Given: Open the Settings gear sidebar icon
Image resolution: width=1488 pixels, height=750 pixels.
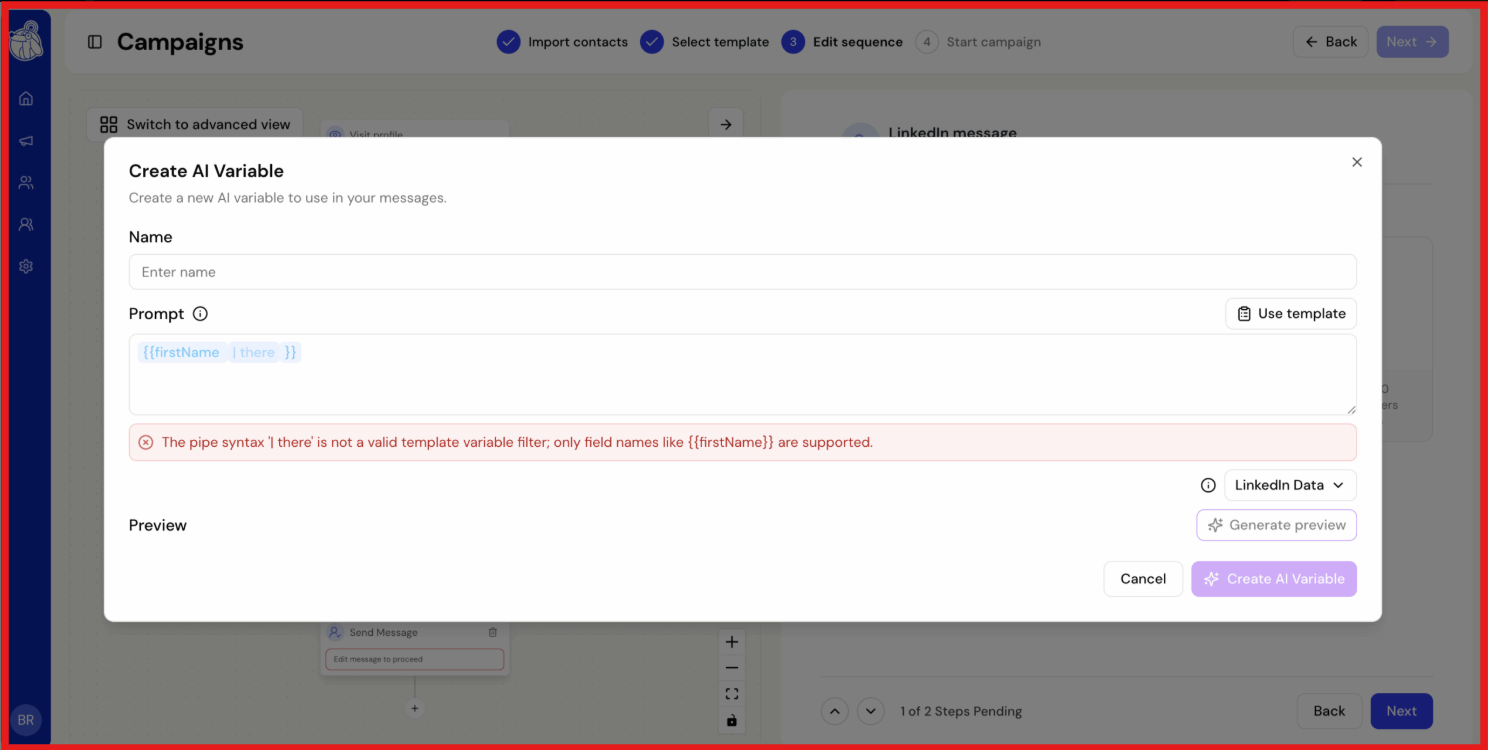Looking at the screenshot, I should coord(26,267).
